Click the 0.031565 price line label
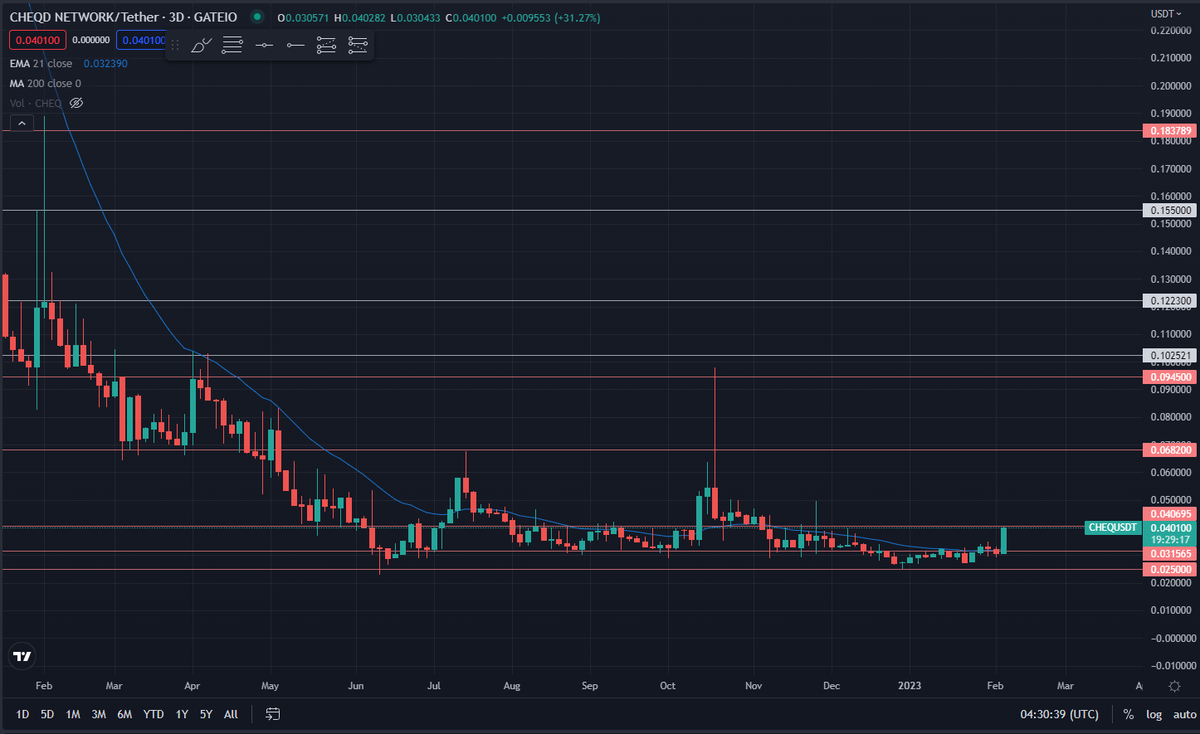Image resolution: width=1200 pixels, height=734 pixels. pos(1168,552)
